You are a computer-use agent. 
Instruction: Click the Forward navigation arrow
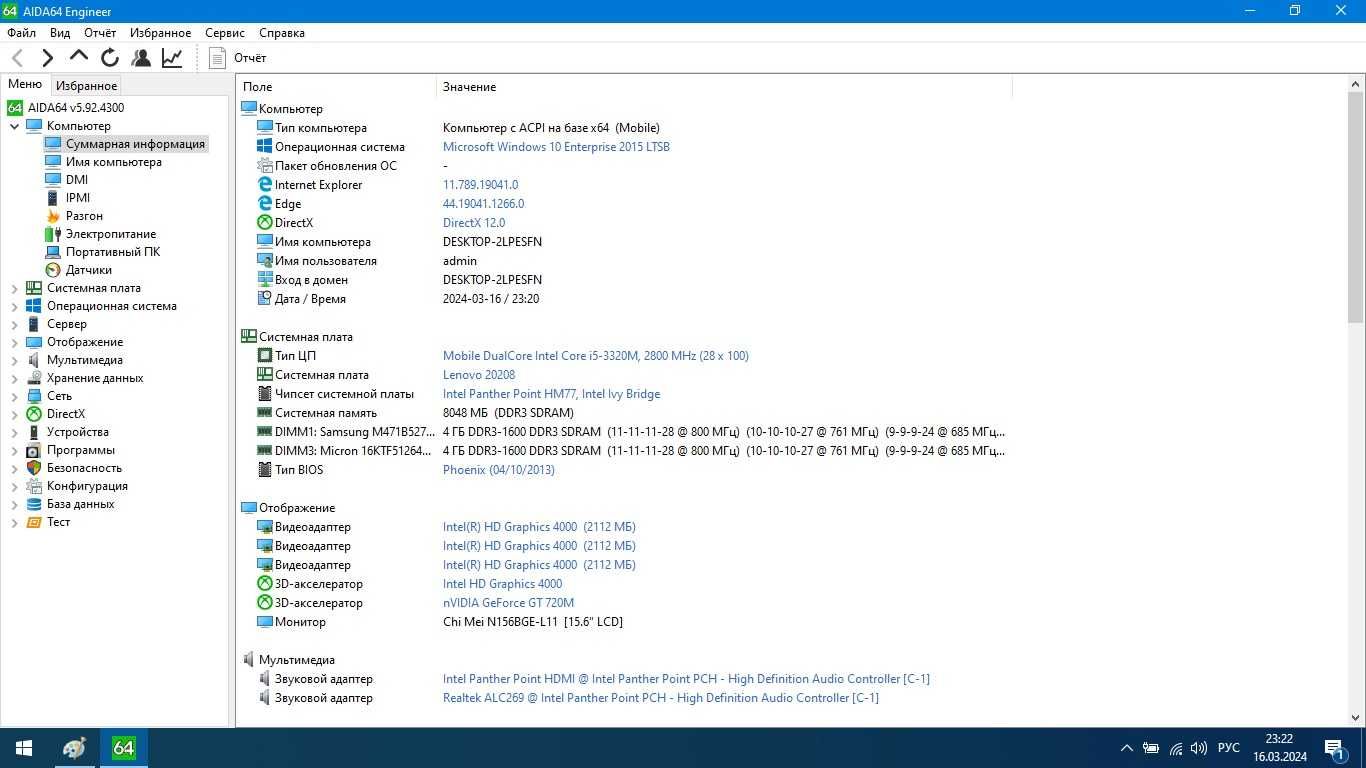point(47,58)
